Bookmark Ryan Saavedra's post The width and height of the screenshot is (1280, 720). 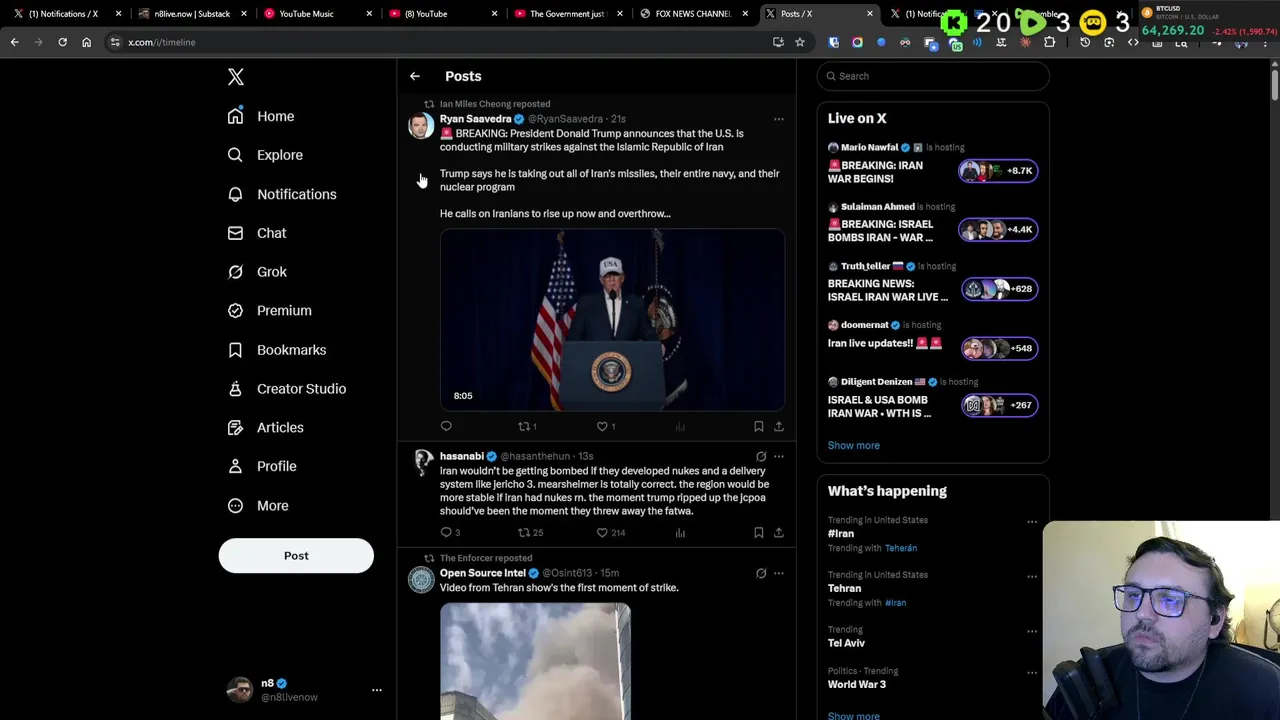tap(758, 426)
